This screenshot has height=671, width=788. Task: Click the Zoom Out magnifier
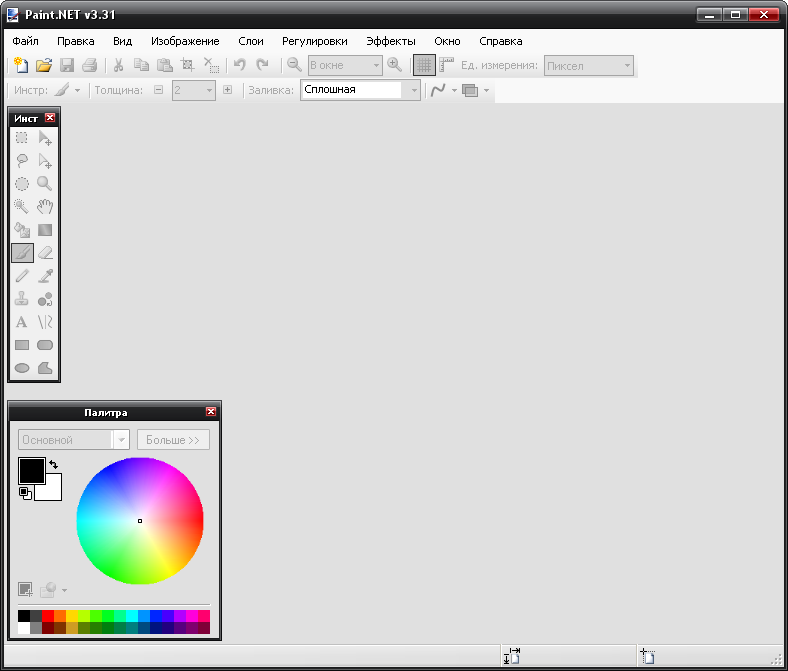pos(294,65)
